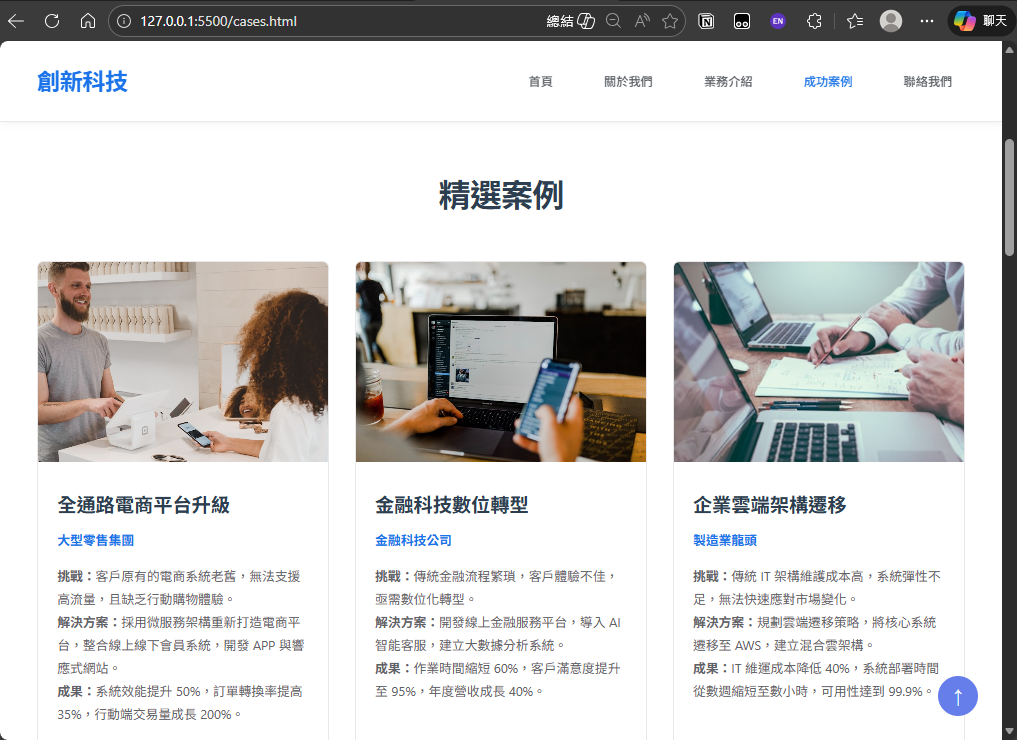This screenshot has width=1017, height=740.
Task: Click the 總結 summarize button in address bar
Action: pos(571,21)
